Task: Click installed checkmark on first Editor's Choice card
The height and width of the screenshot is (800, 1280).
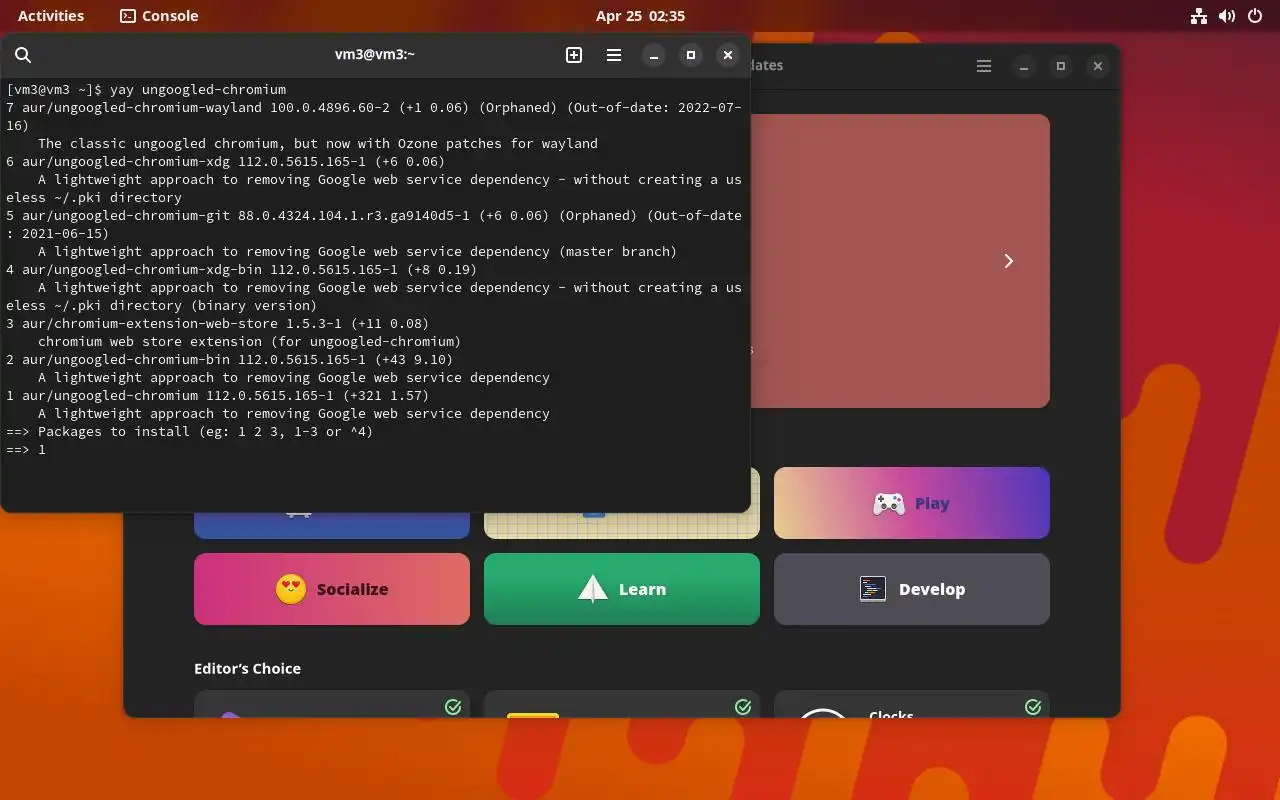Action: pos(453,707)
